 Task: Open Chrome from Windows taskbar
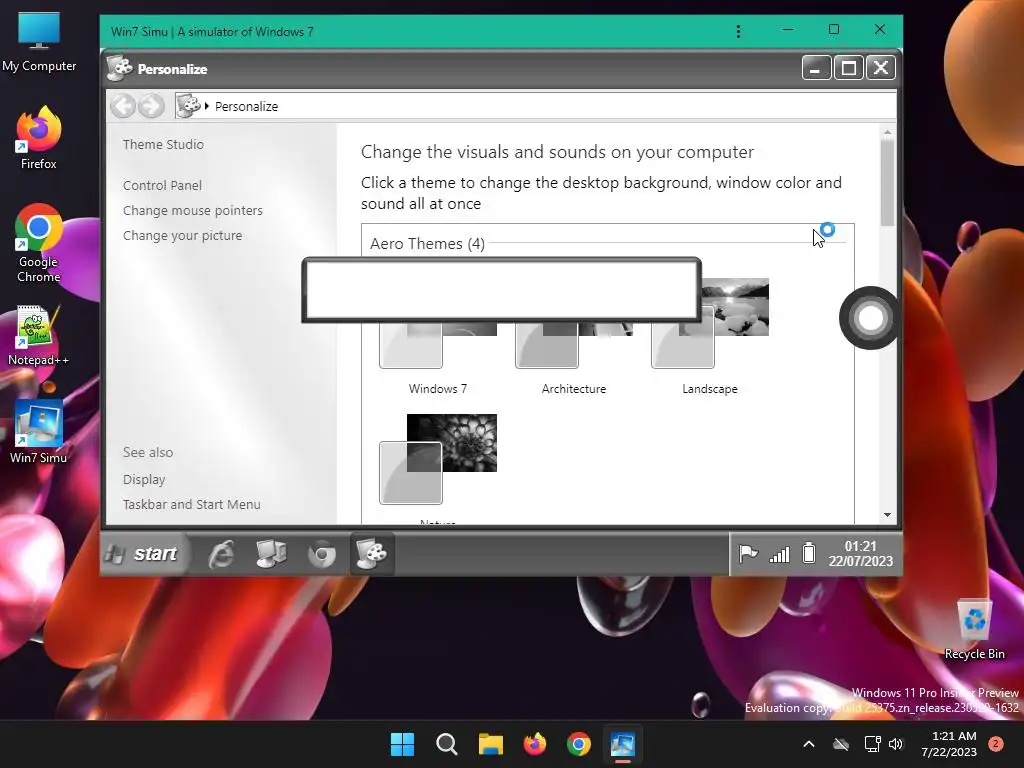[x=579, y=744]
